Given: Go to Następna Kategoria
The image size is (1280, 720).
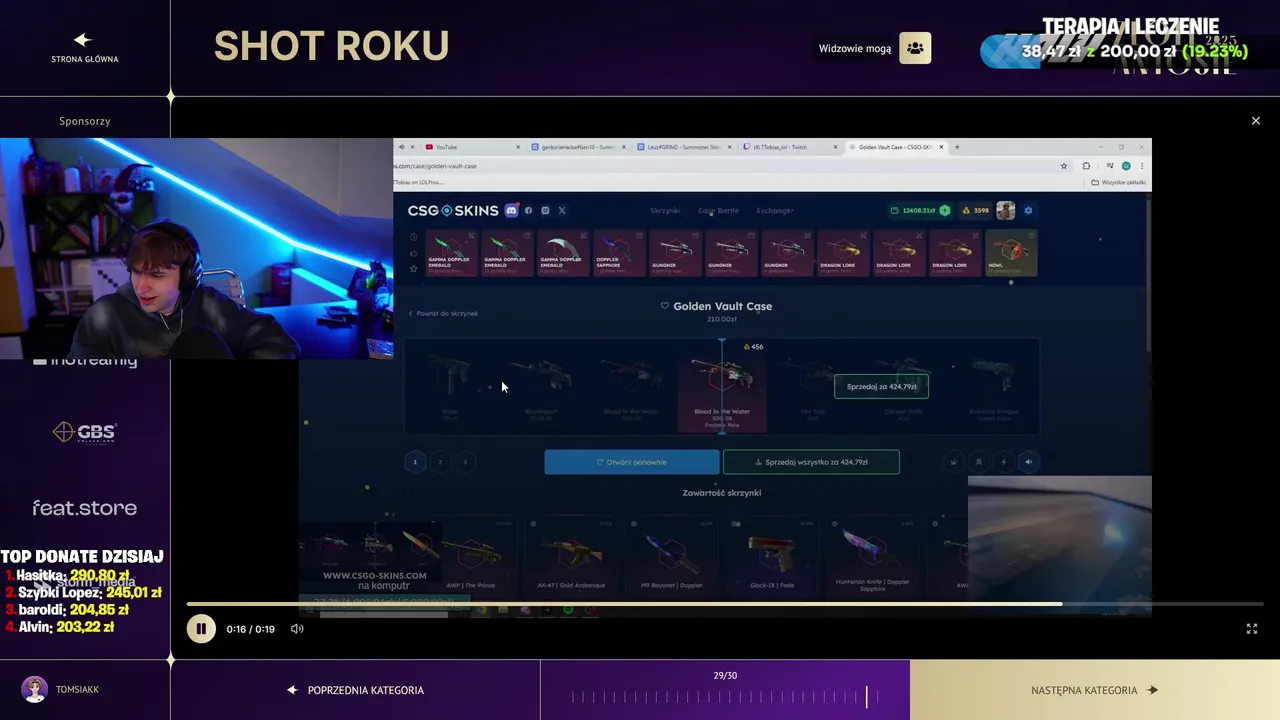Looking at the screenshot, I should (x=1095, y=690).
